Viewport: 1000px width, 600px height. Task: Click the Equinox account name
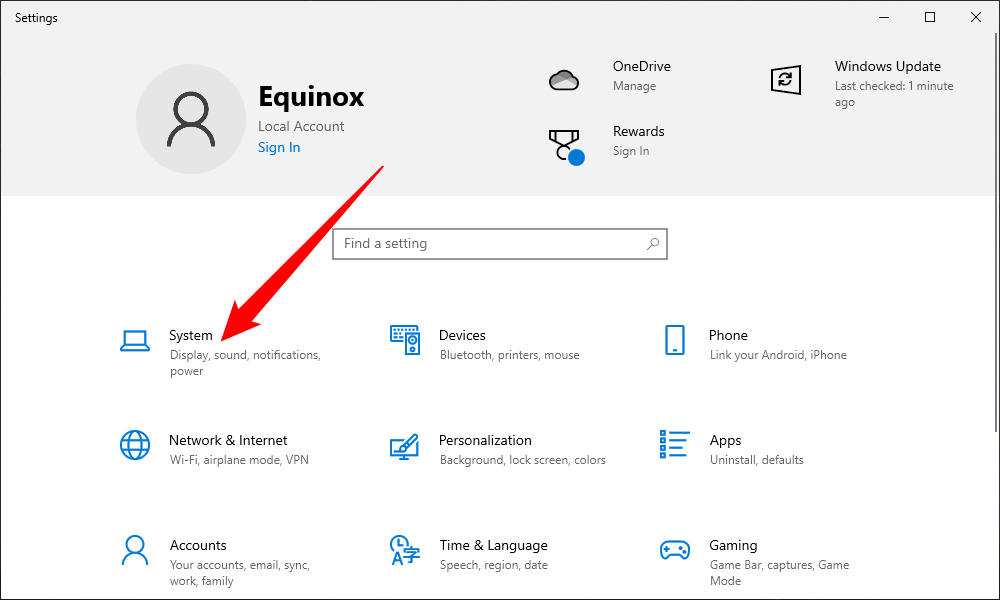311,97
